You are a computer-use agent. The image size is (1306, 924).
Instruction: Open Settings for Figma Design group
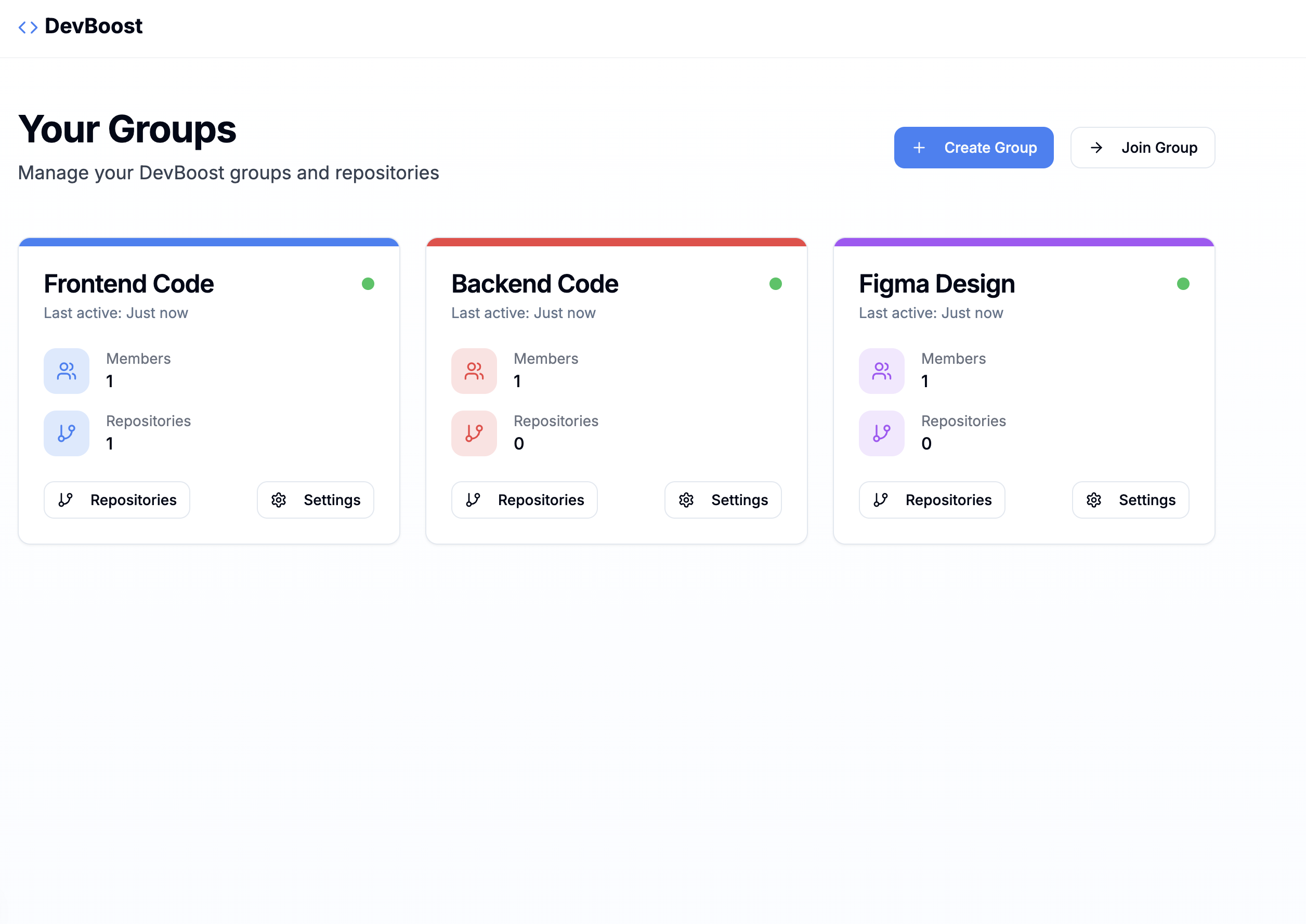pos(1131,500)
